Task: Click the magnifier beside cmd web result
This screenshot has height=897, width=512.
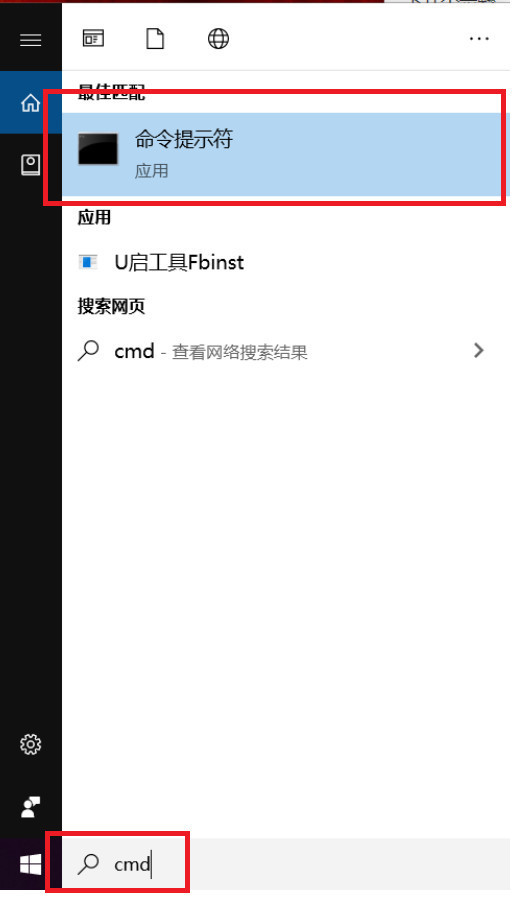Action: coord(88,351)
